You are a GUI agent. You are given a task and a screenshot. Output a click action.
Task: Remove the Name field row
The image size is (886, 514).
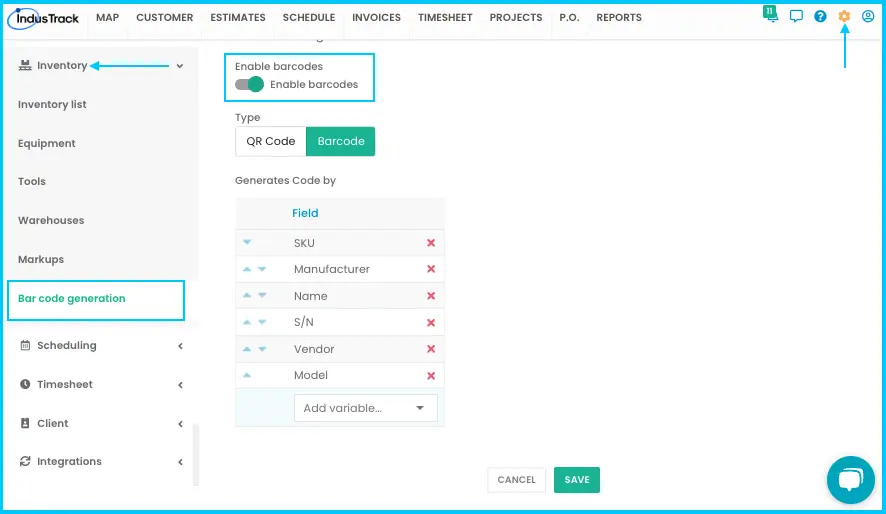click(x=431, y=296)
